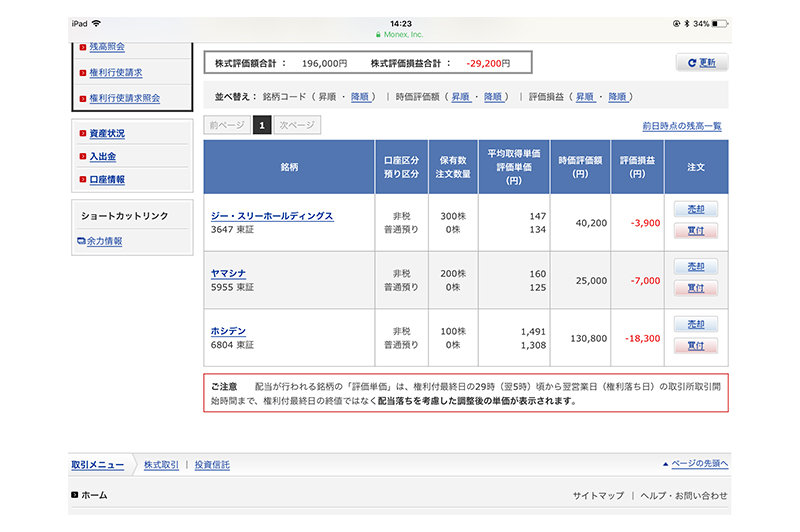
Task: Click 買付 for ジー・スリーホールディングス
Action: pos(696,231)
